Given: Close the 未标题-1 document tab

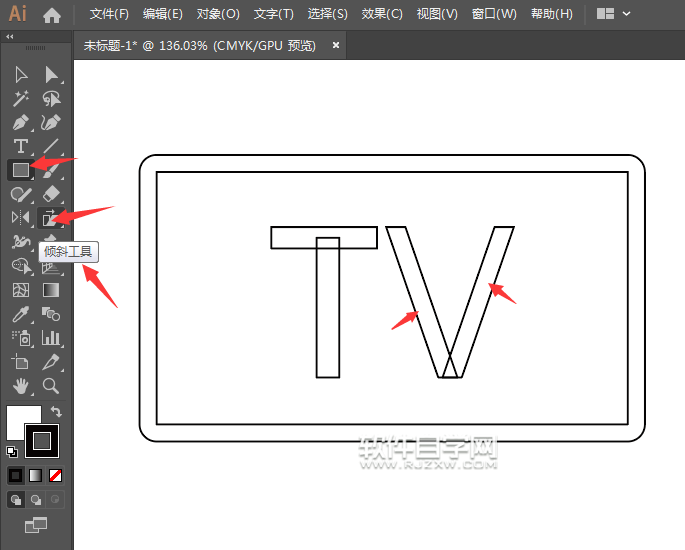Looking at the screenshot, I should (336, 45).
